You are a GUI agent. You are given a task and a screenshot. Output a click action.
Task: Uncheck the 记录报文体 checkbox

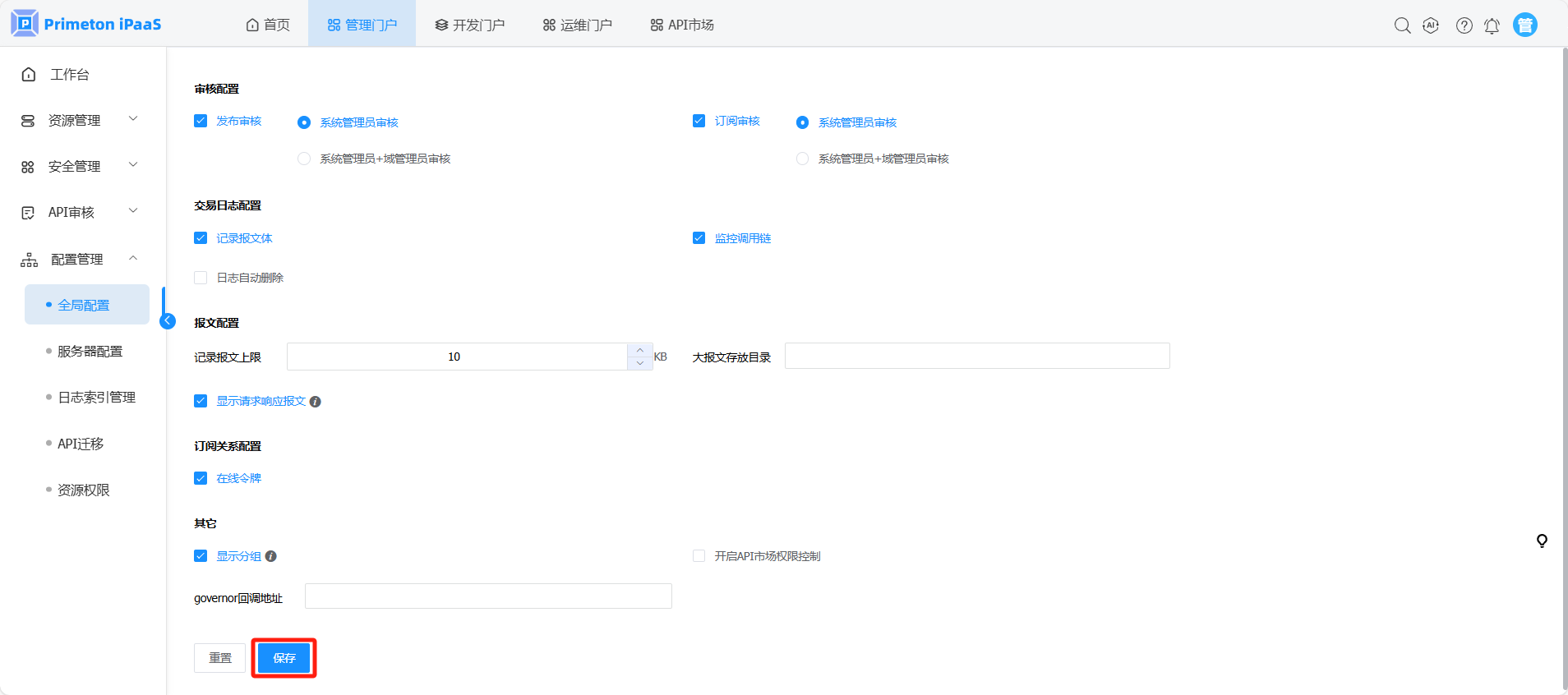(201, 238)
